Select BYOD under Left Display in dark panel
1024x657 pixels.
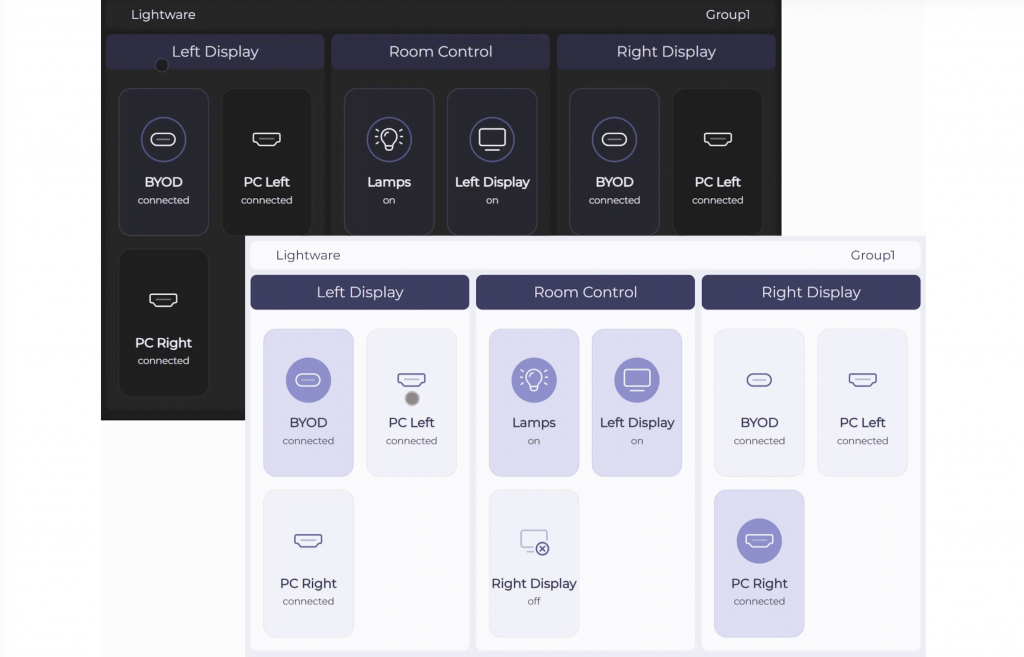click(163, 162)
